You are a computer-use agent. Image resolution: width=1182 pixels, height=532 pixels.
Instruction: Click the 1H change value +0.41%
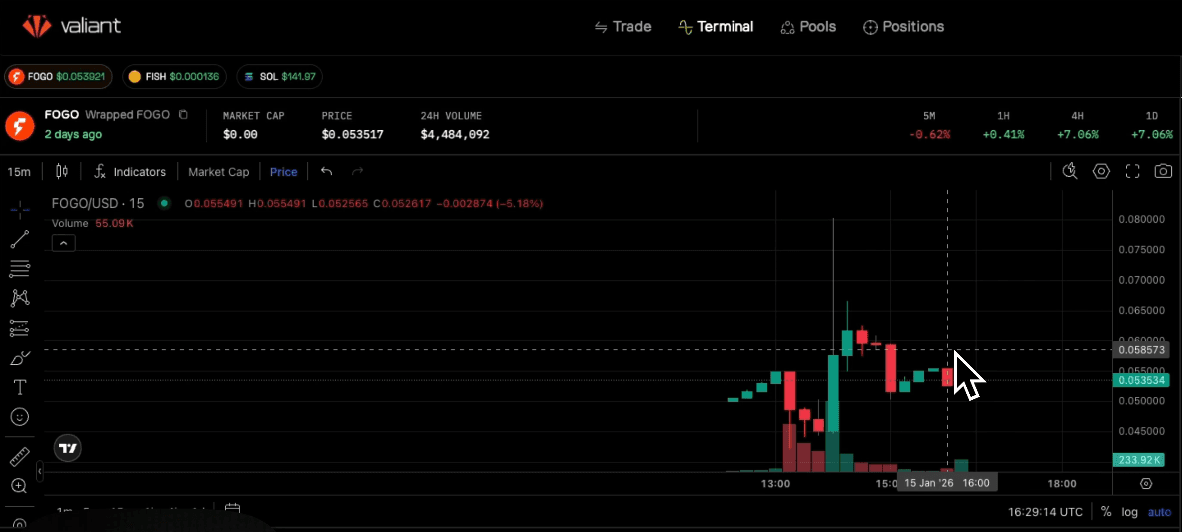point(1003,134)
